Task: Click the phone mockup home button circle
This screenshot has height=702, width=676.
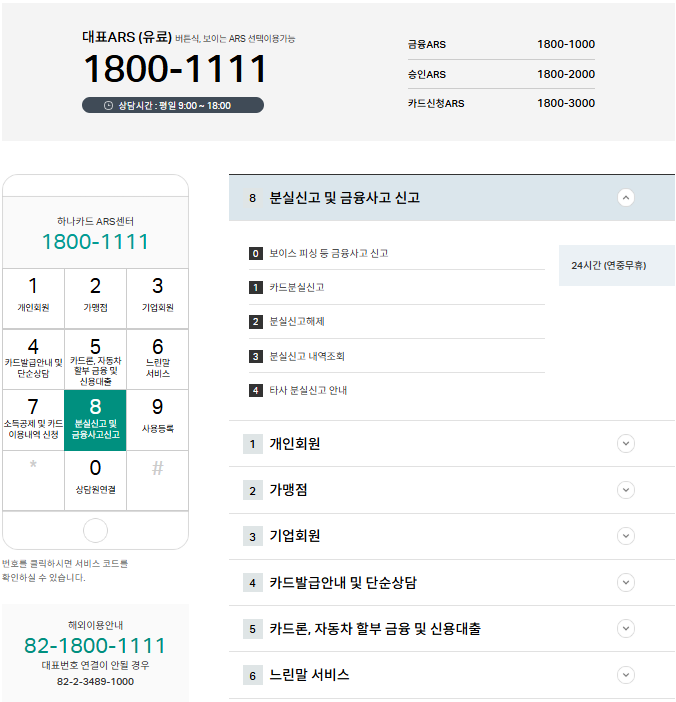Action: 95,531
